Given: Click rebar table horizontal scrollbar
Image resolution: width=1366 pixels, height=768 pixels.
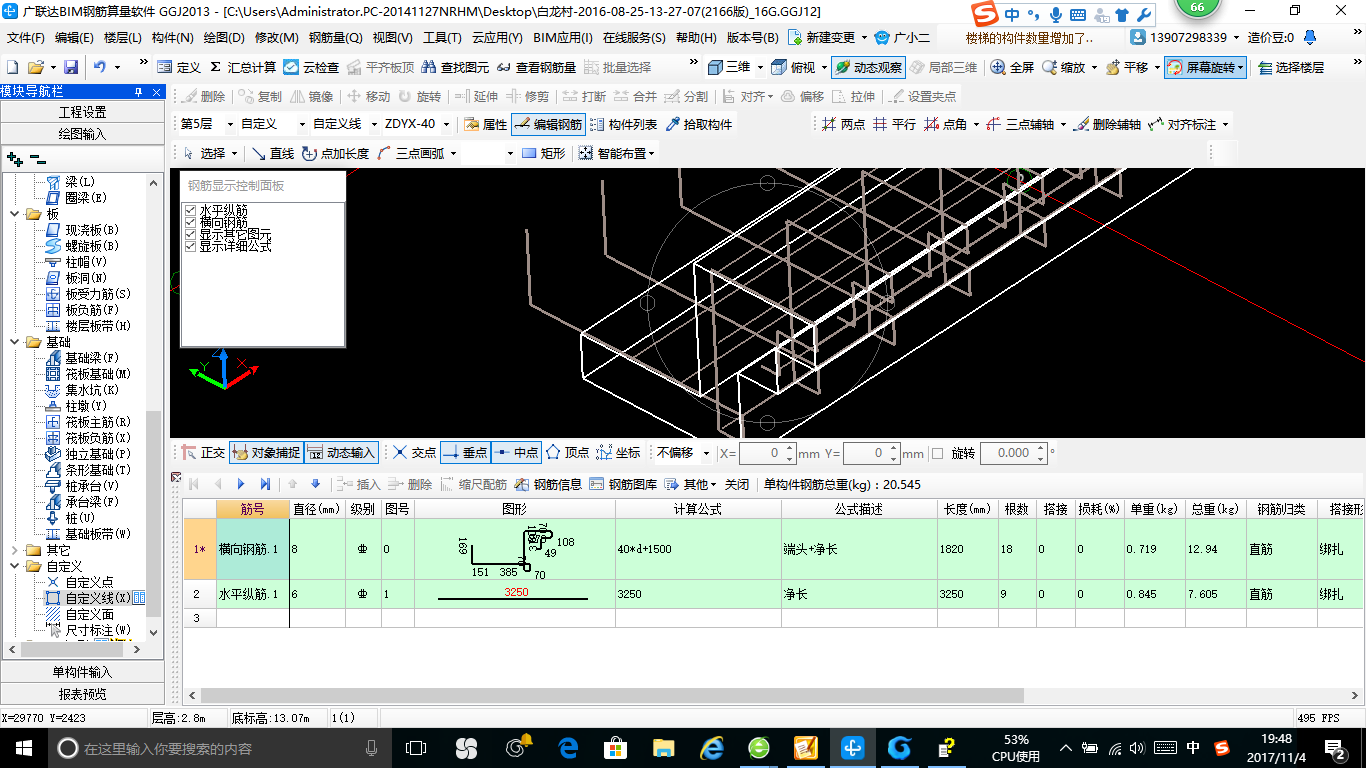Looking at the screenshot, I should click(x=612, y=695).
